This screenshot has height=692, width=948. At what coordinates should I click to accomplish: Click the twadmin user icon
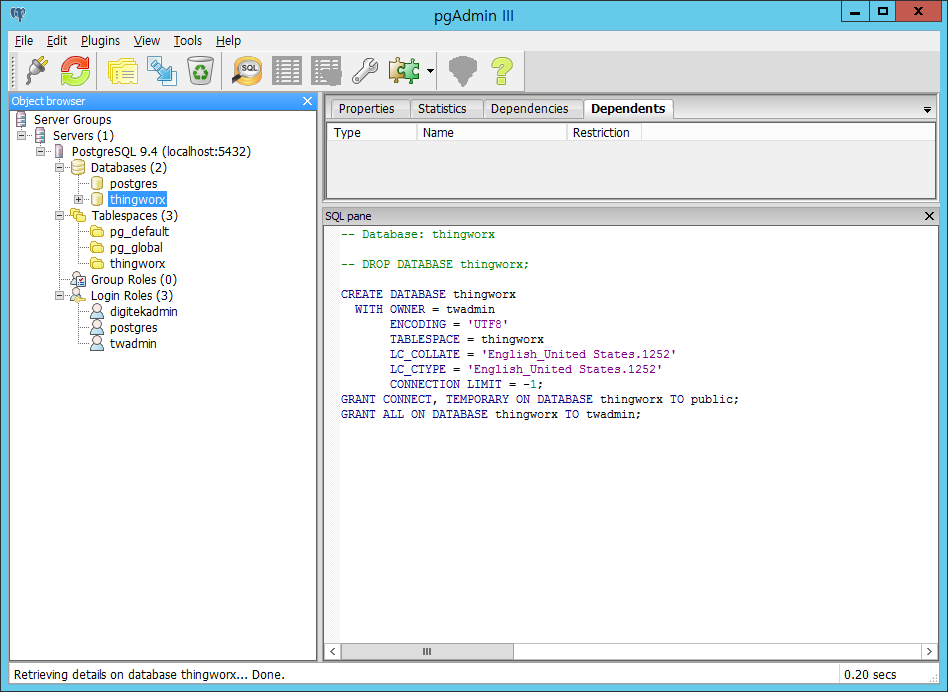[x=97, y=343]
